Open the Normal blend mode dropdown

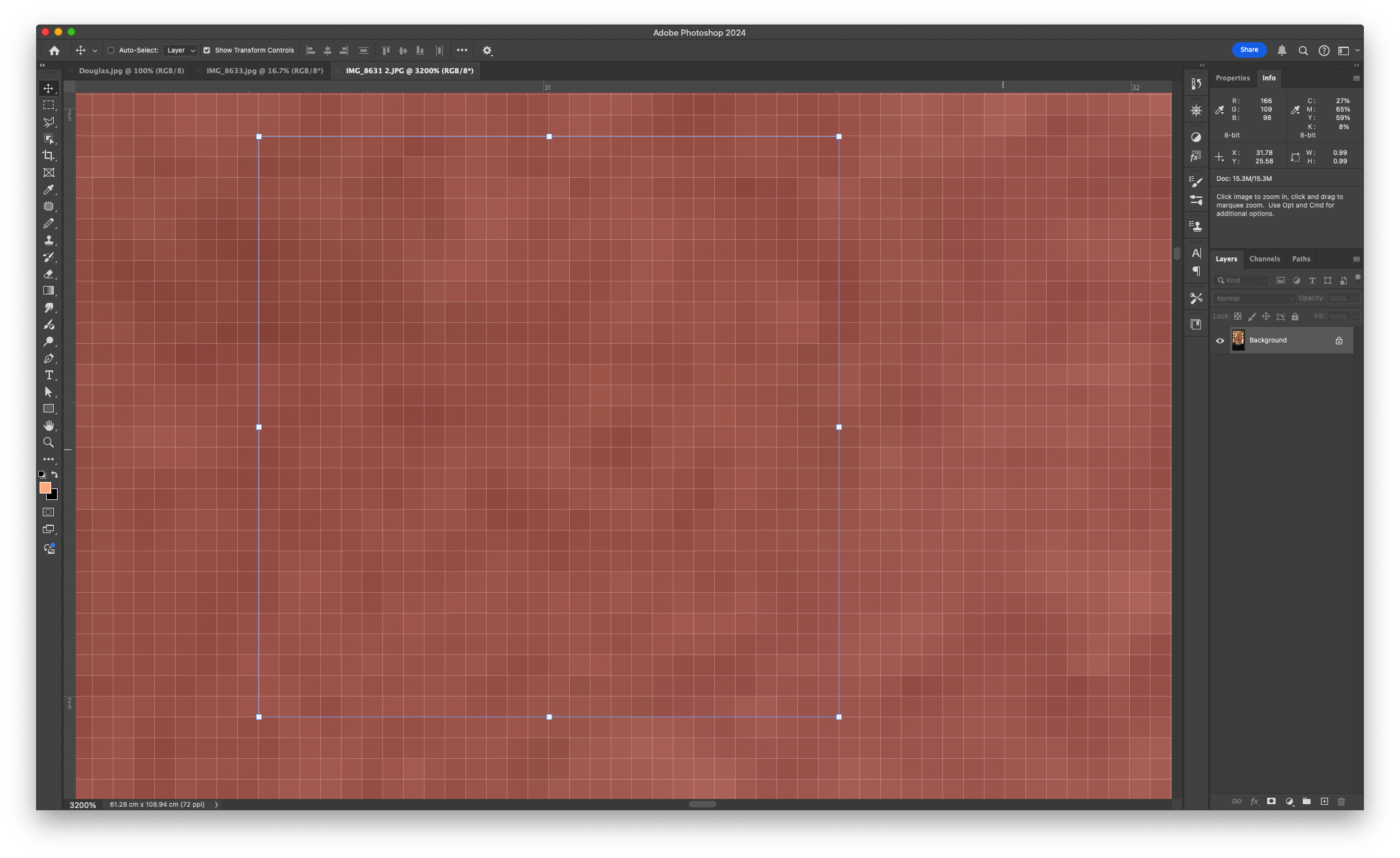(1254, 298)
